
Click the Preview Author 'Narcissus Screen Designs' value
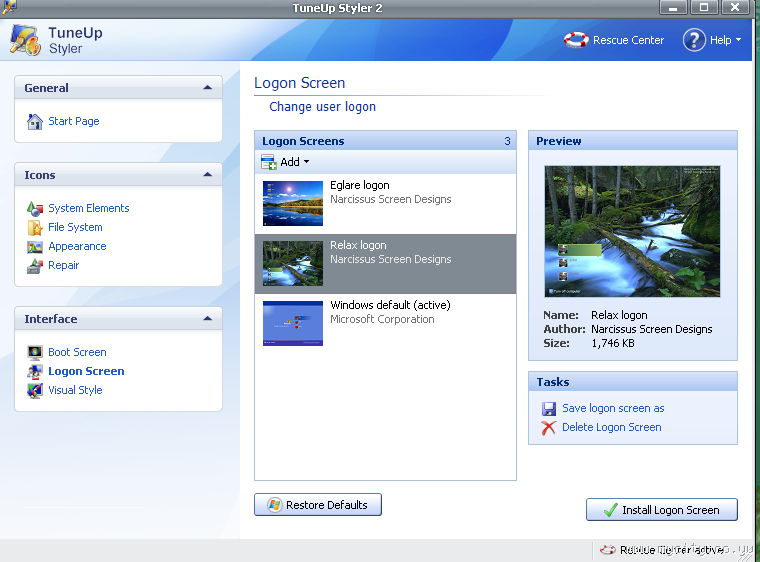click(x=651, y=329)
